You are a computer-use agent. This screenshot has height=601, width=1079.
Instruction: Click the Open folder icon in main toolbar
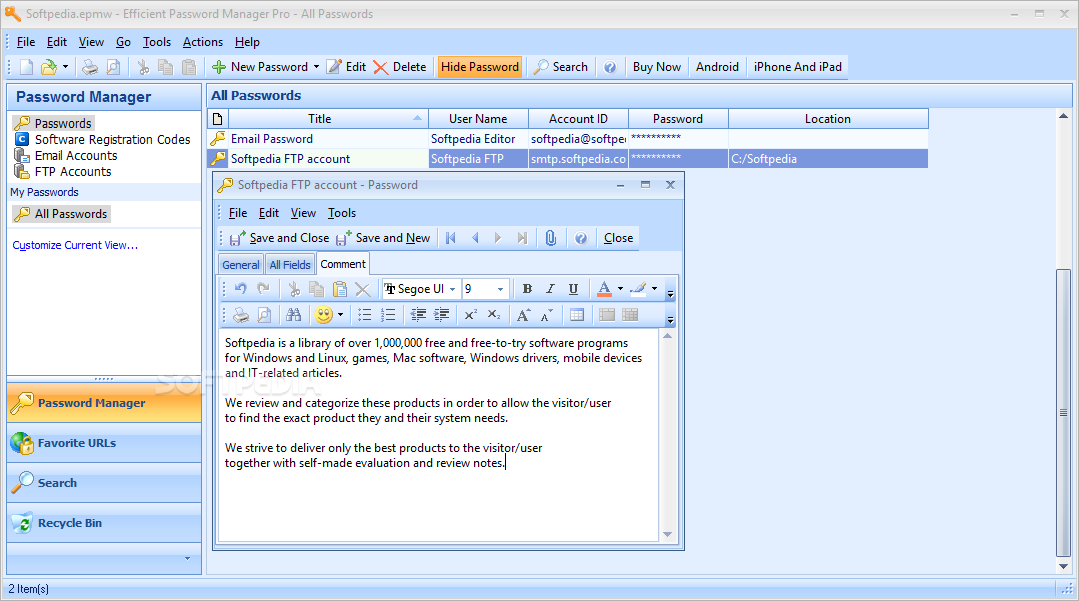(48, 67)
